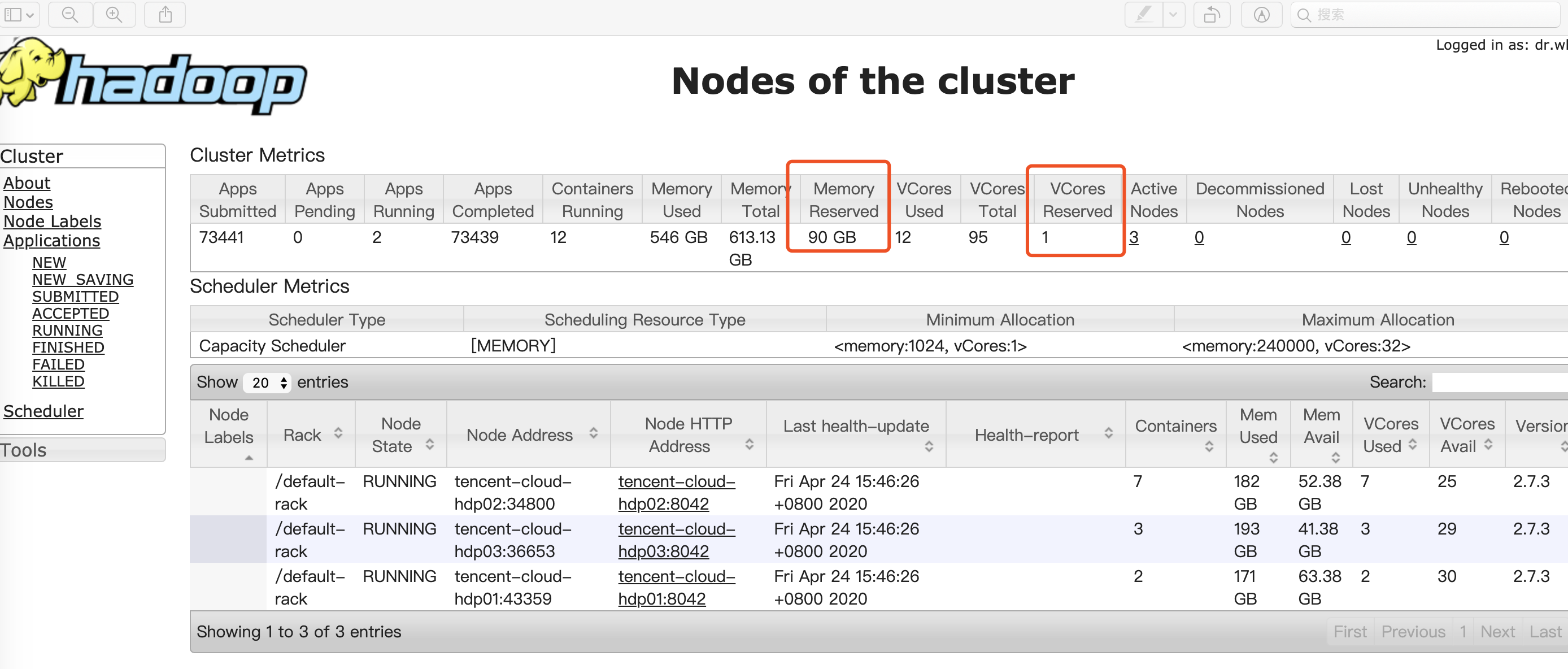The image size is (1568, 669).
Task: Sort by Health-report column arrows
Action: click(1108, 433)
